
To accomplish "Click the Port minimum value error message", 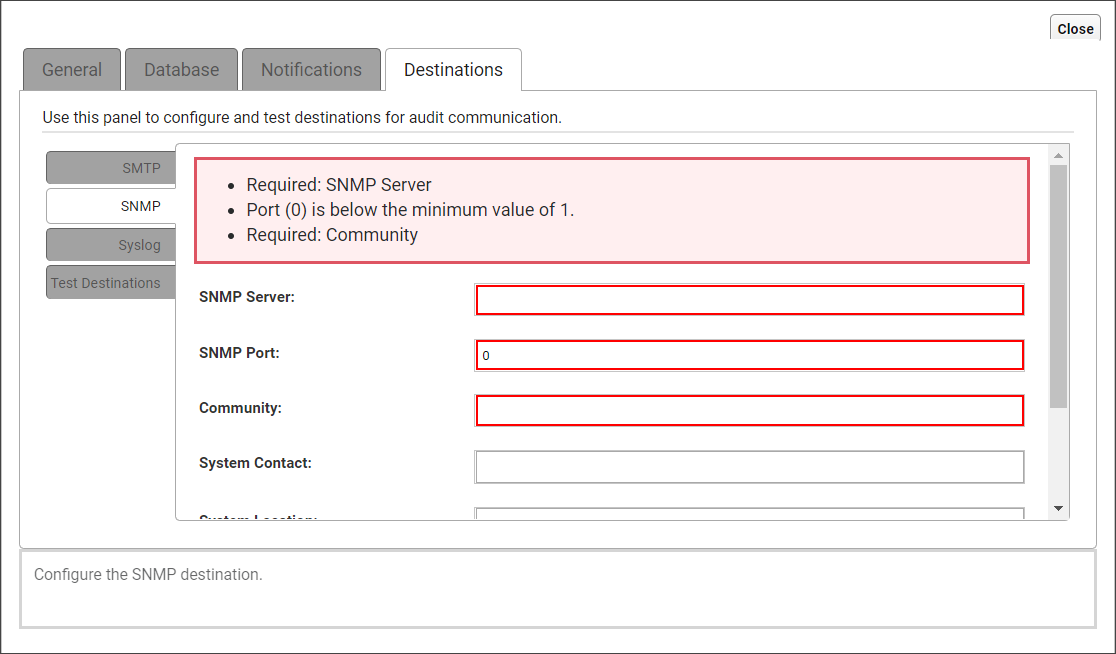I will point(410,210).
